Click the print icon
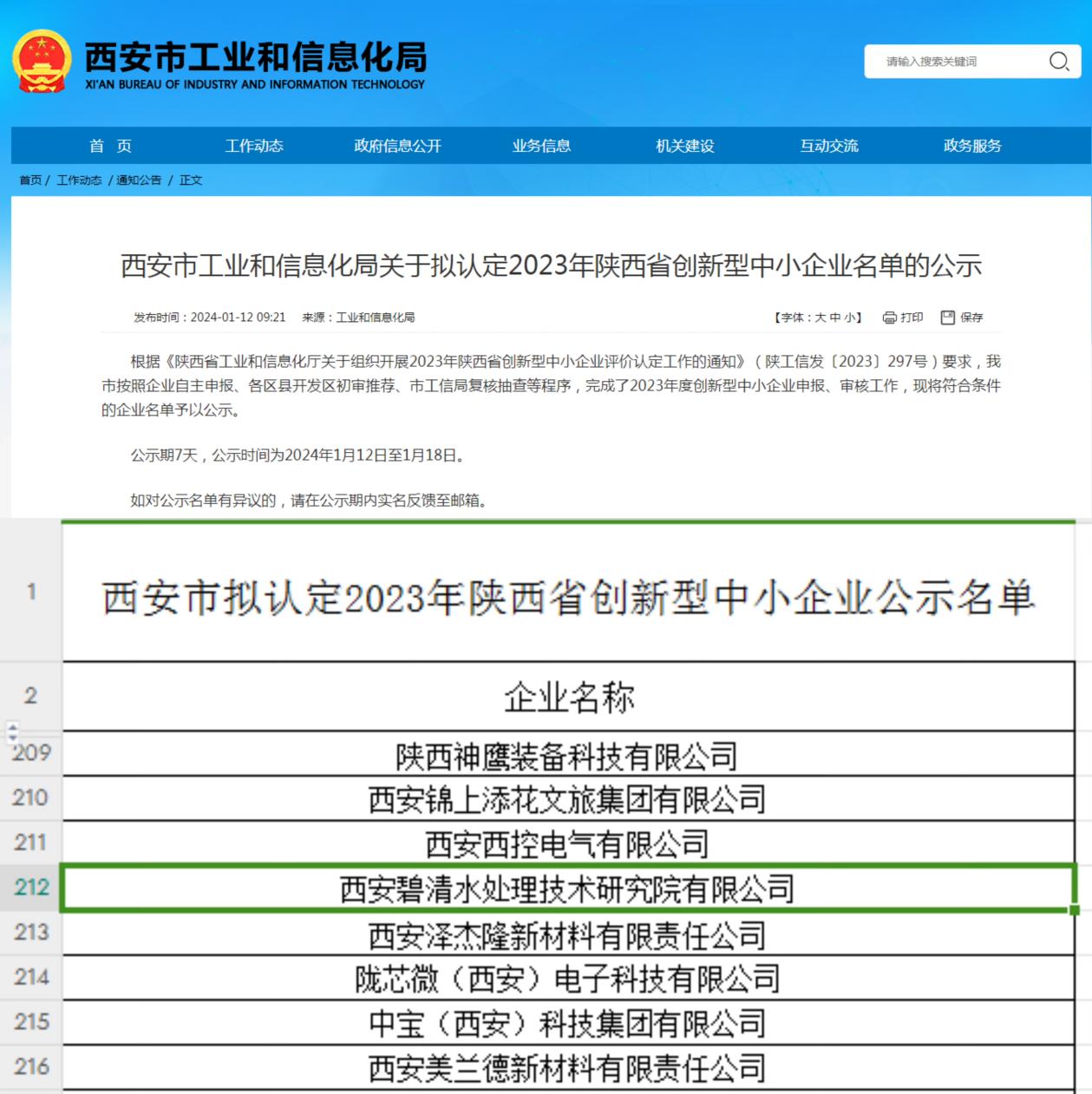1092x1094 pixels. tap(889, 318)
